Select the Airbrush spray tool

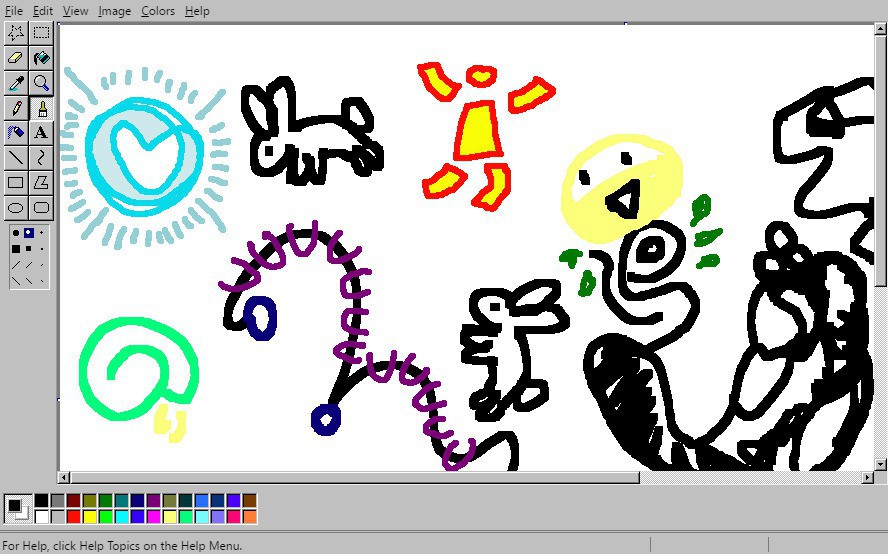coord(16,133)
